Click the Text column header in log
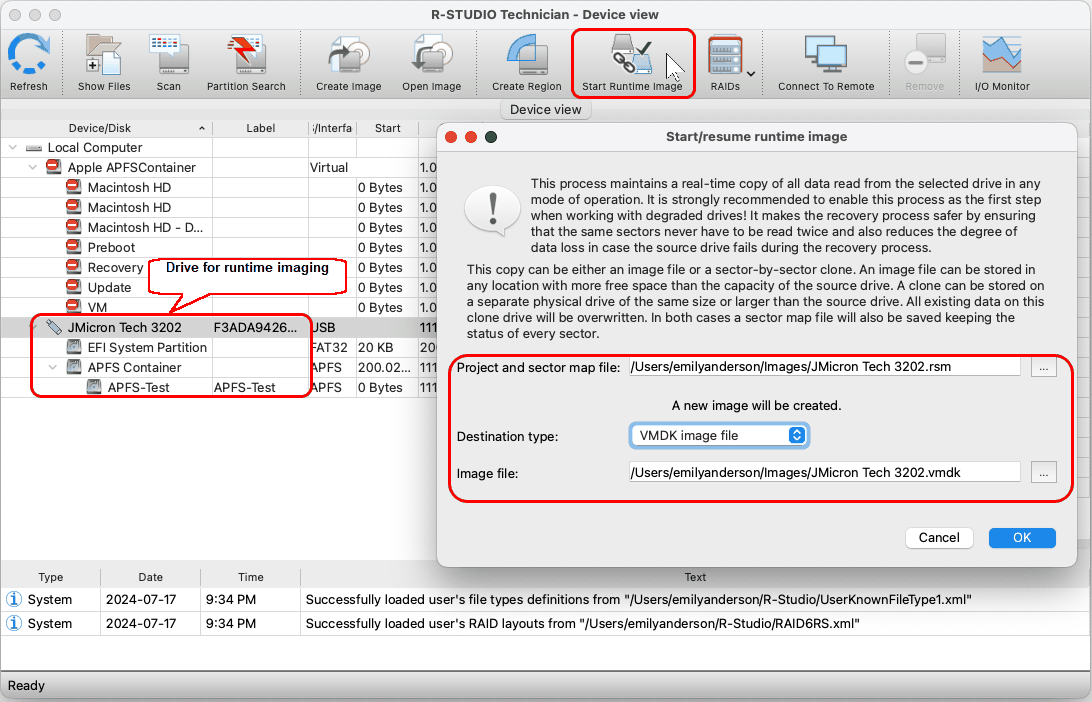 tap(695, 577)
